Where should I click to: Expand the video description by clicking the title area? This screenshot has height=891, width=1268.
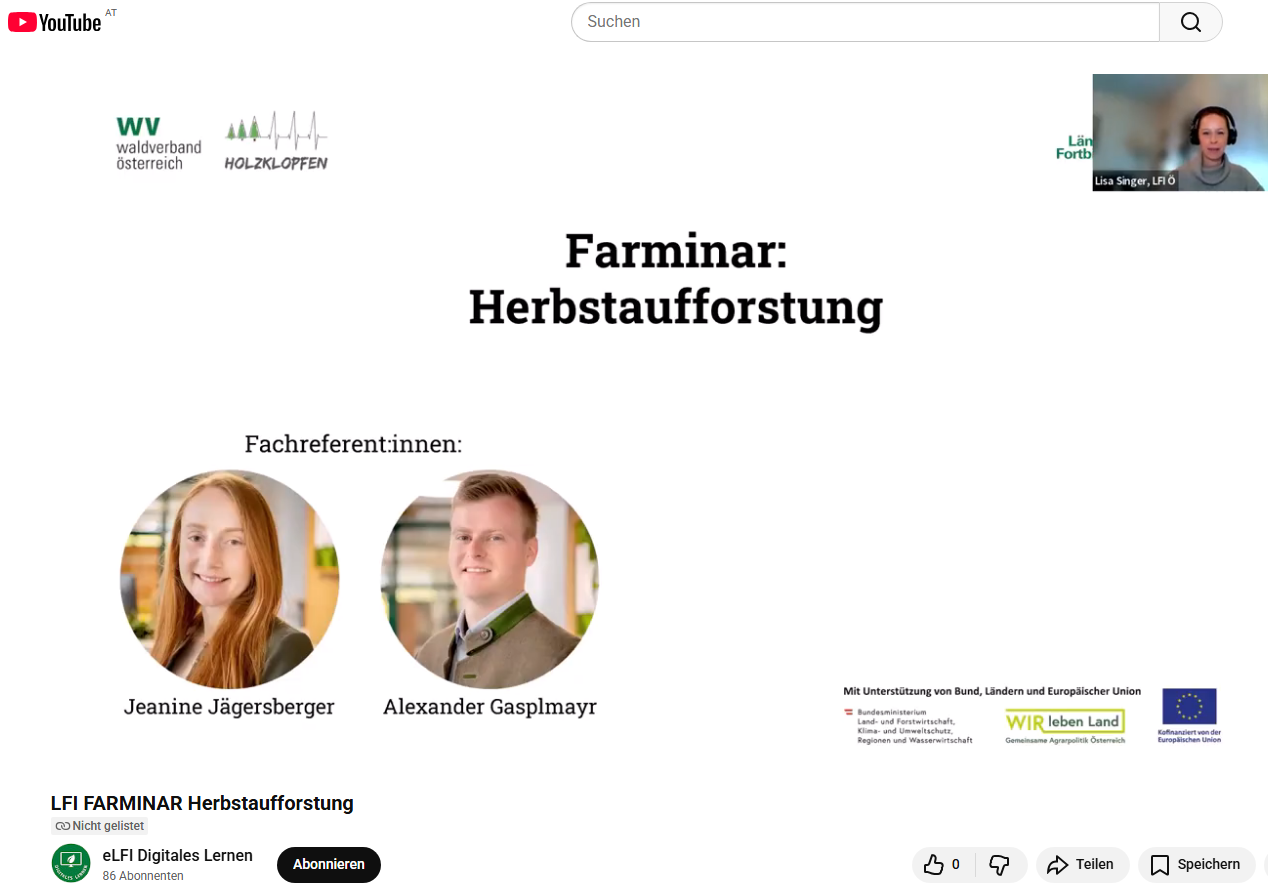(x=202, y=803)
